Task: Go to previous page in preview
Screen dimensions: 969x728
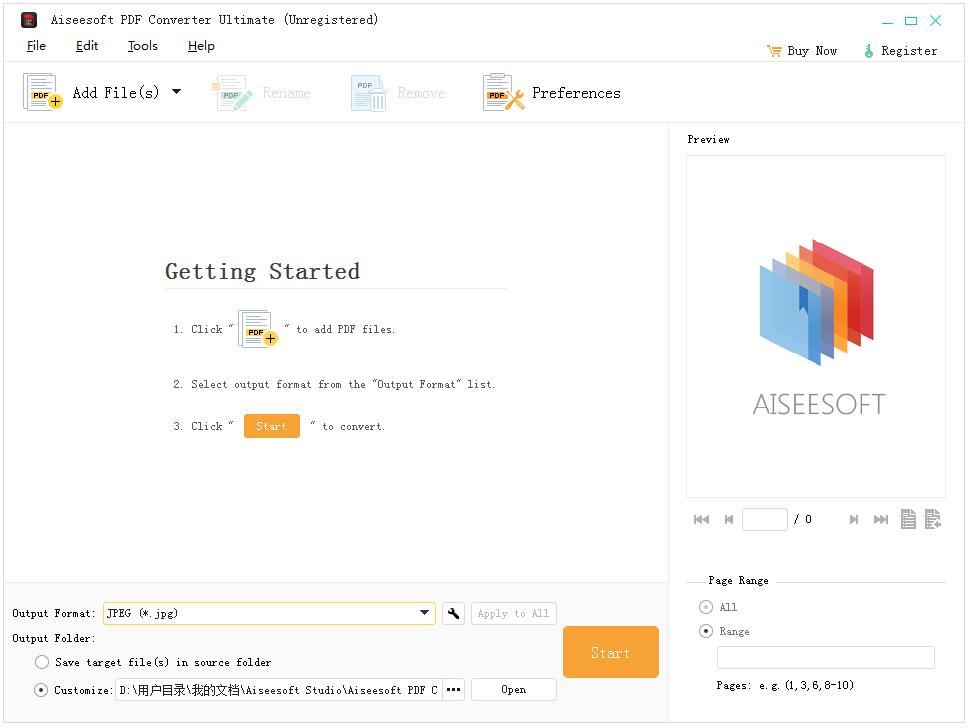Action: click(x=729, y=519)
